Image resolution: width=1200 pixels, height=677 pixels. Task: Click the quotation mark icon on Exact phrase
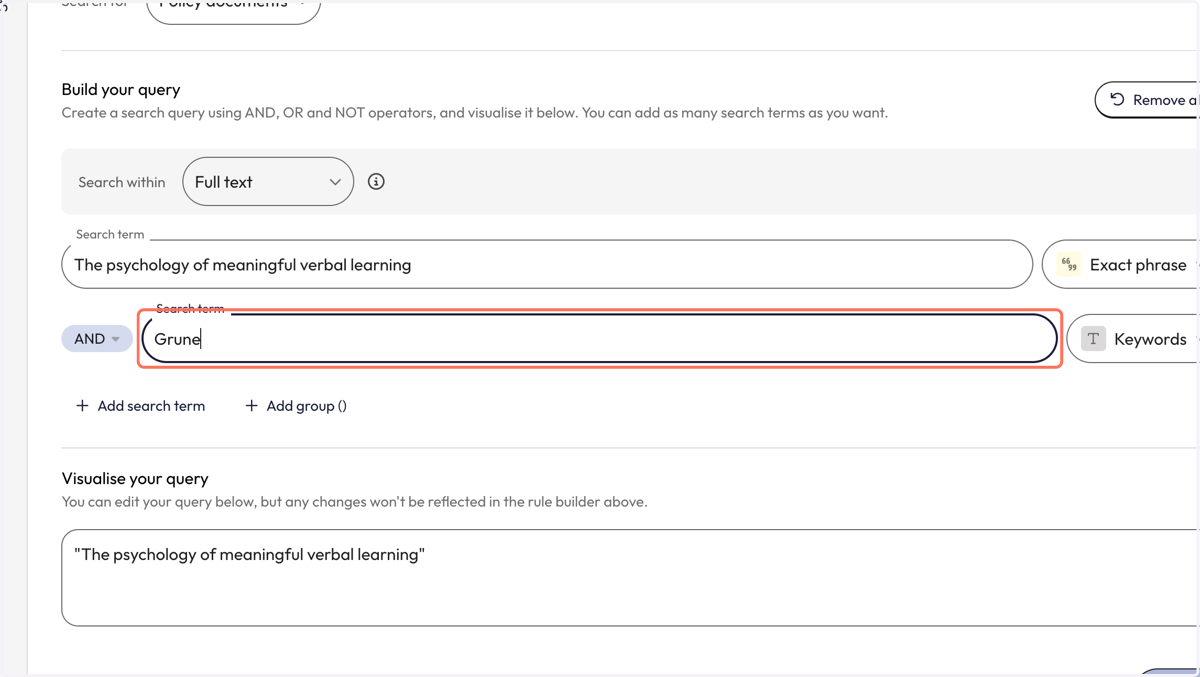pos(1069,265)
